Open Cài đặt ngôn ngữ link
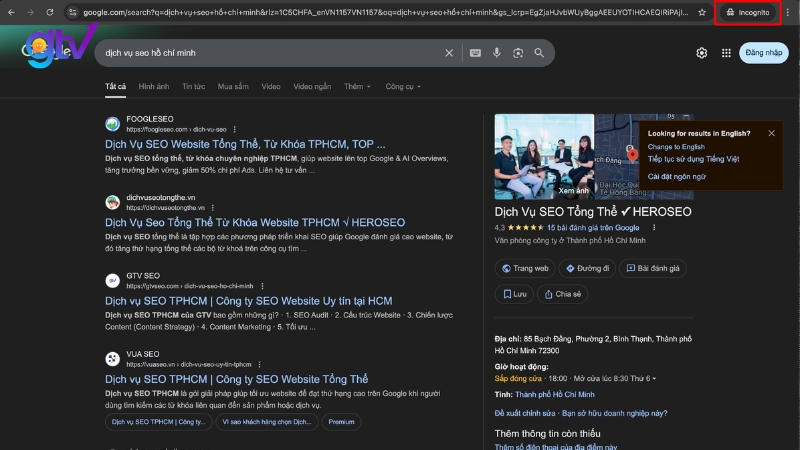This screenshot has height=450, width=800. 677,177
